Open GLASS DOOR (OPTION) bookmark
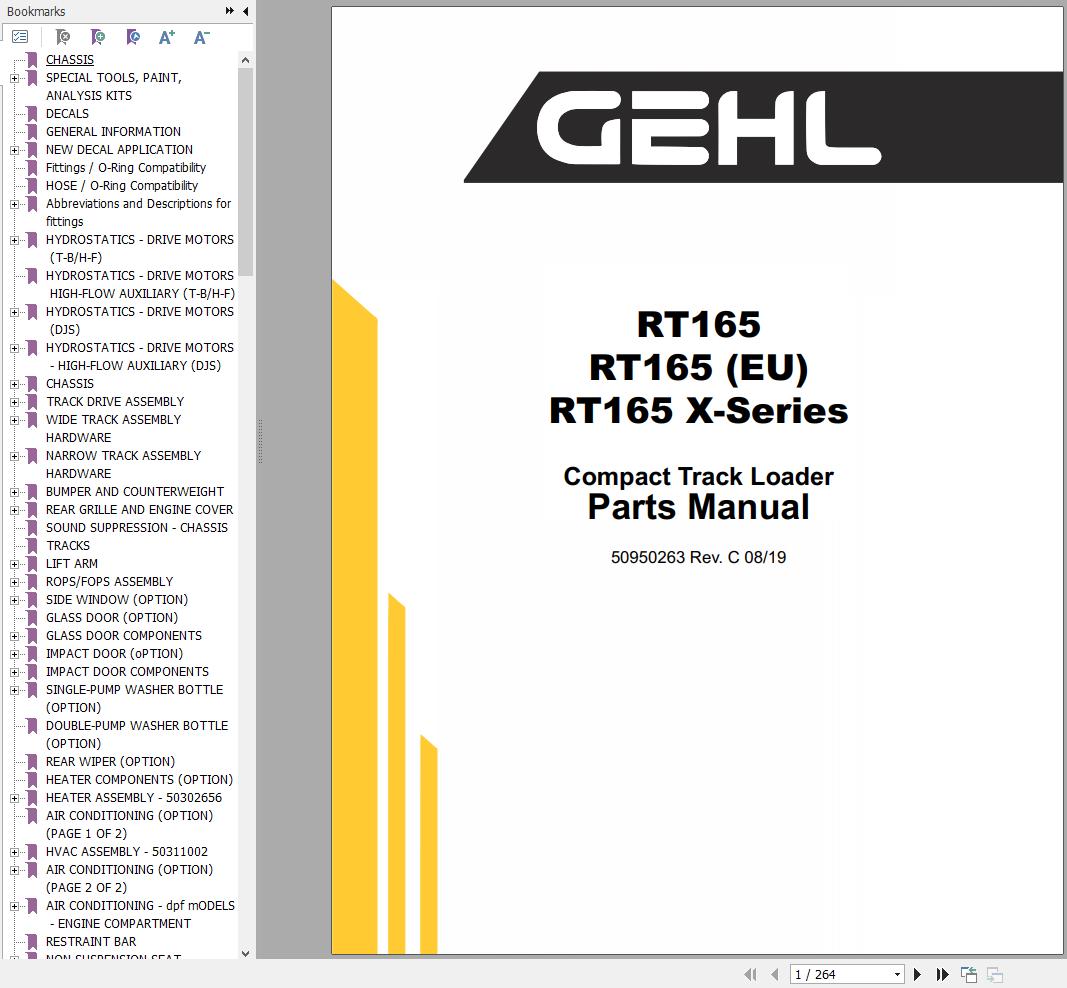This screenshot has width=1067, height=988. pos(112,617)
